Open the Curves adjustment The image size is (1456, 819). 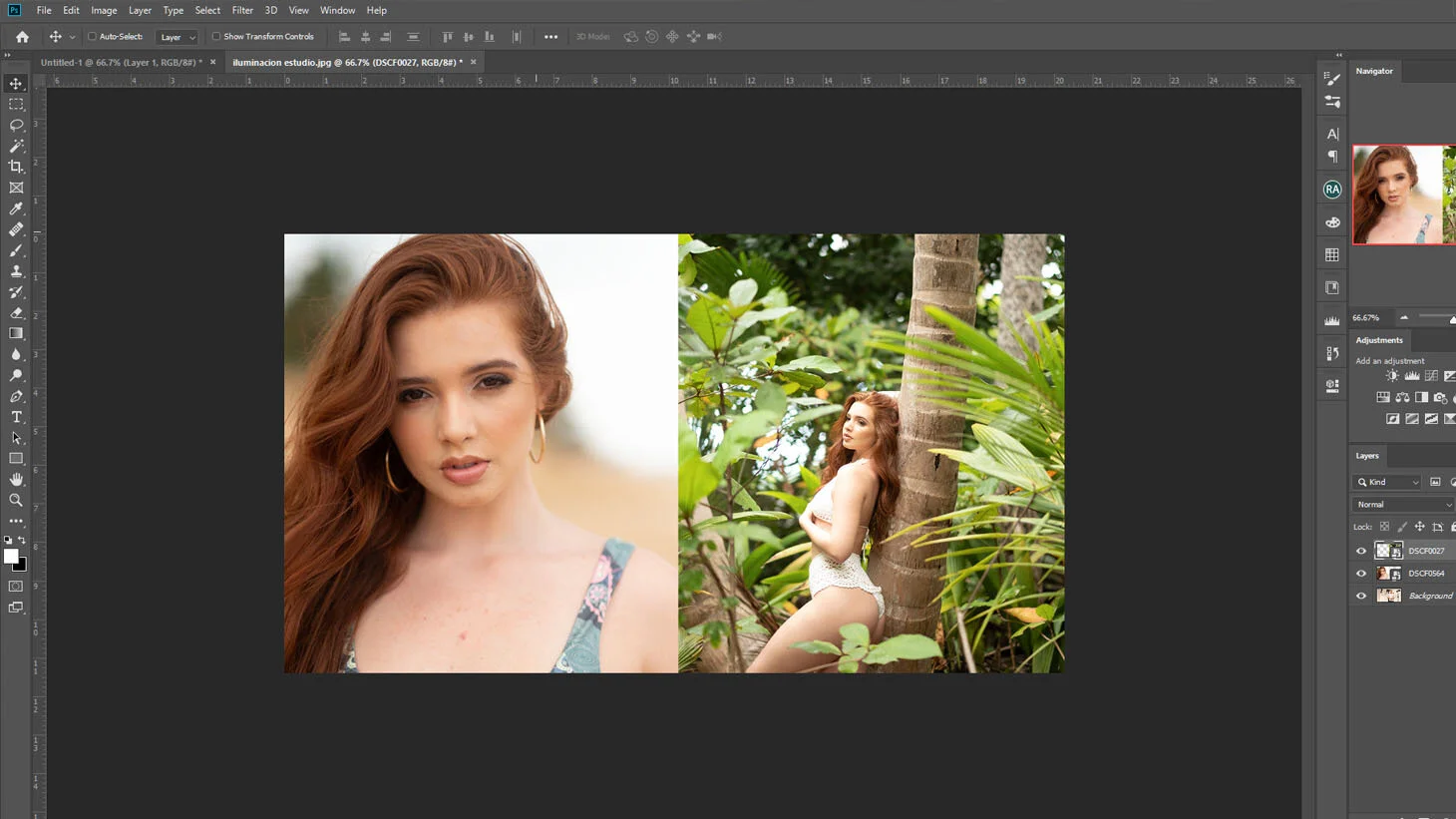[x=1430, y=376]
